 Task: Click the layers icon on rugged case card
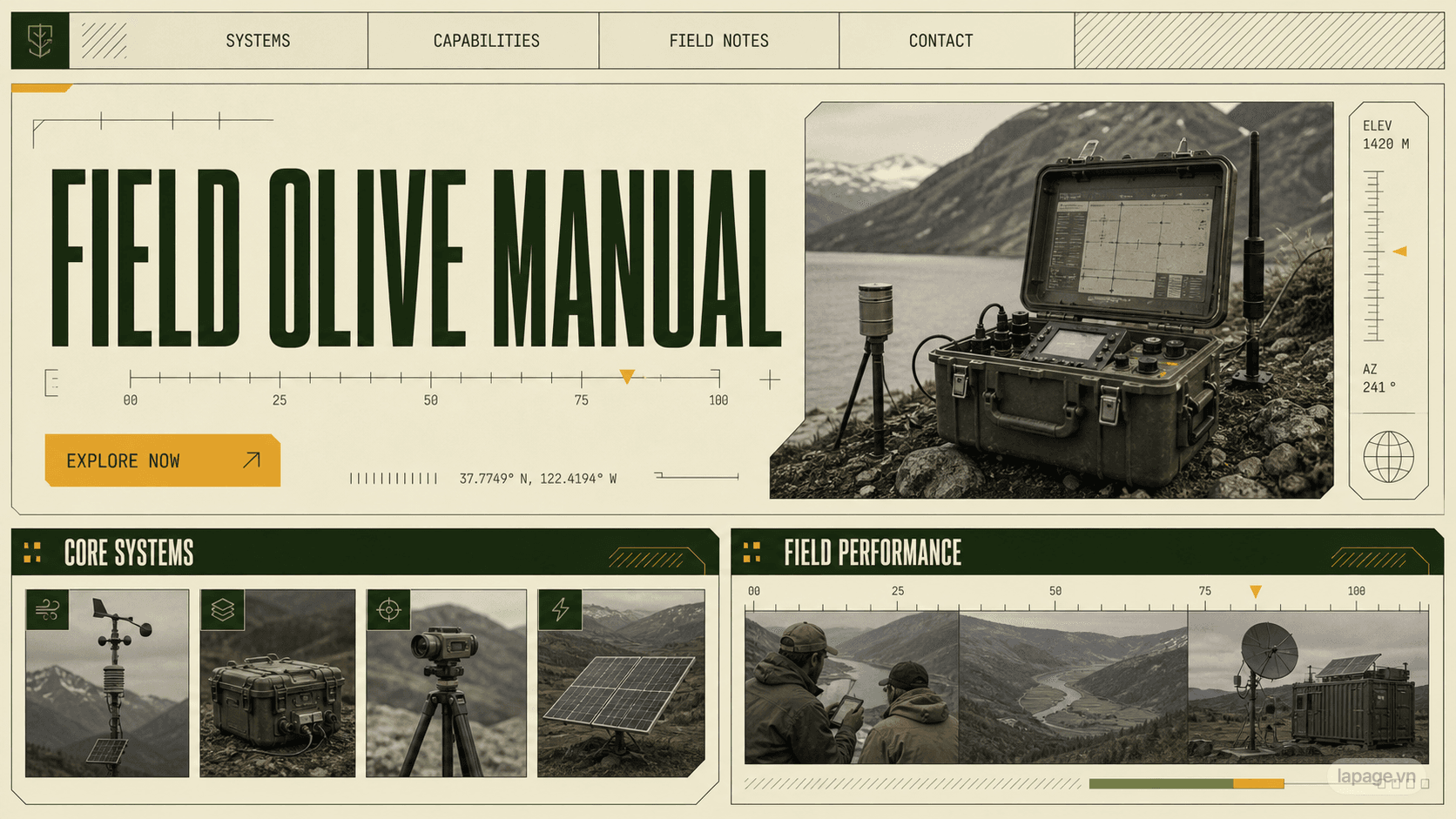[222, 610]
